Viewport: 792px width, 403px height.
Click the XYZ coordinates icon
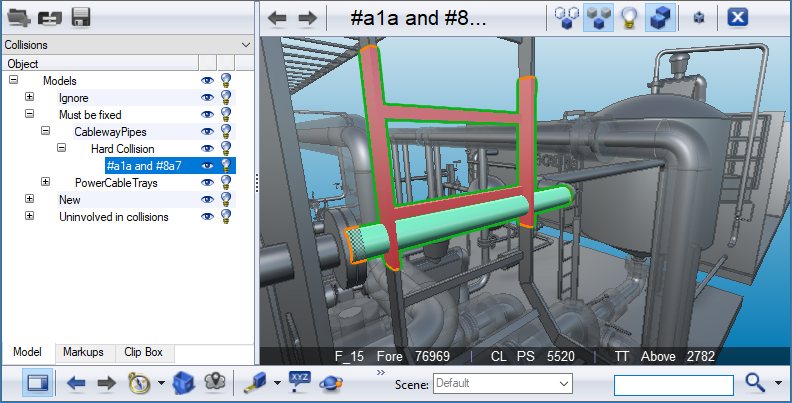(299, 381)
